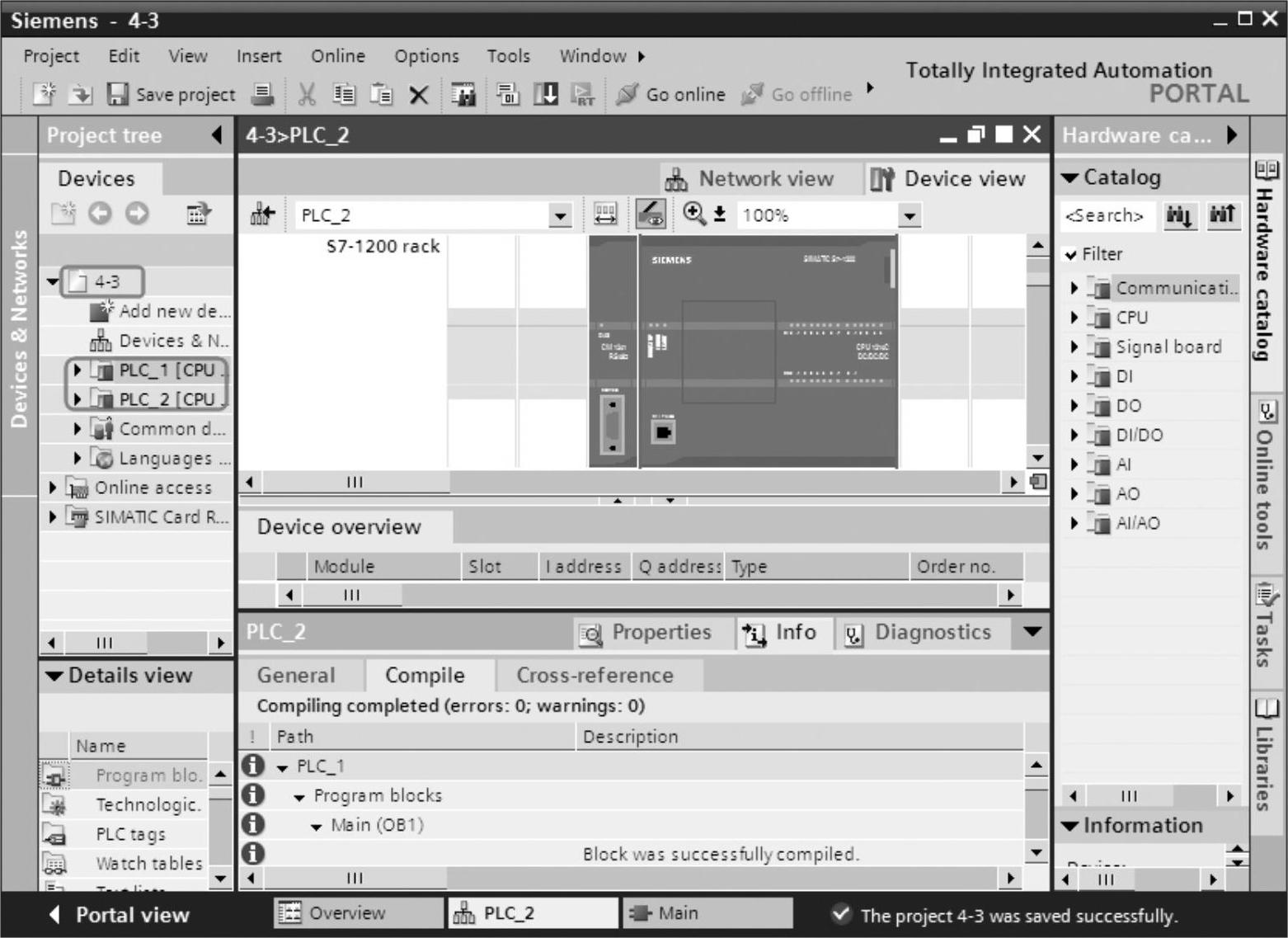
Task: Click the search upward icon in catalog
Action: pyautogui.click(x=1222, y=216)
